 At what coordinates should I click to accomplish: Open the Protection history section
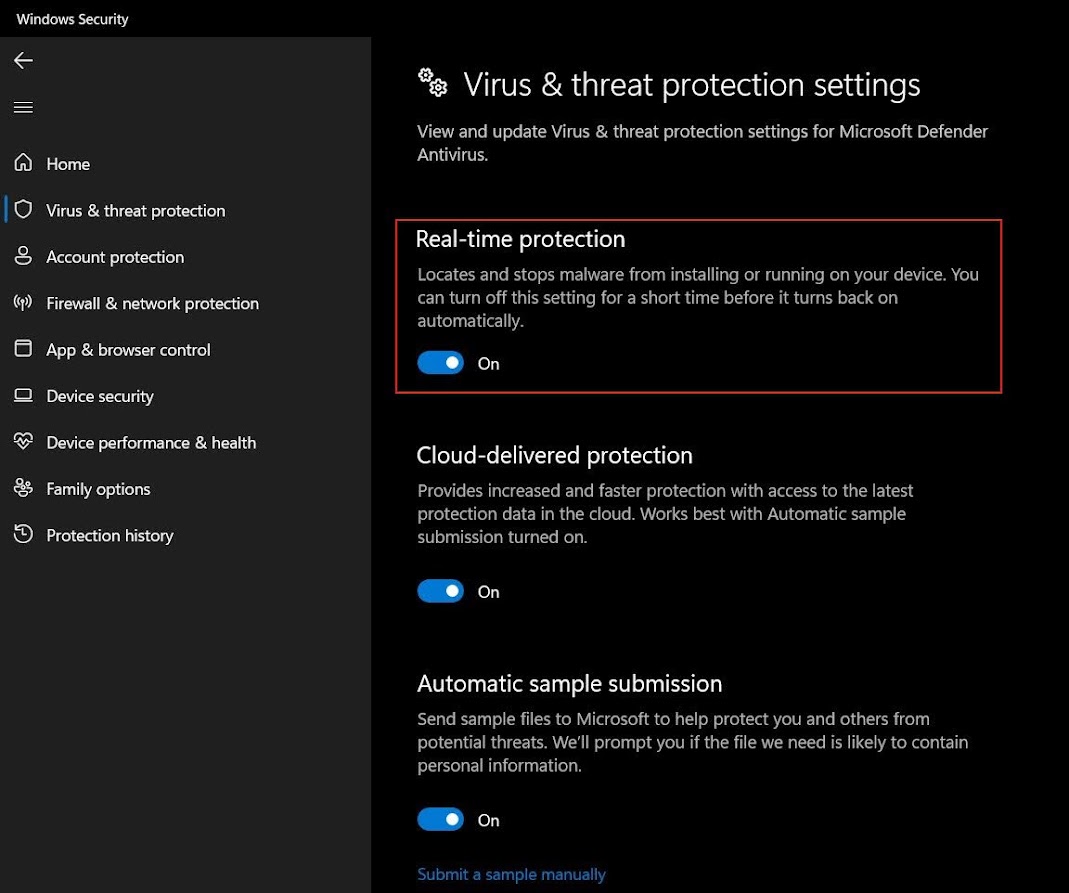[x=110, y=535]
